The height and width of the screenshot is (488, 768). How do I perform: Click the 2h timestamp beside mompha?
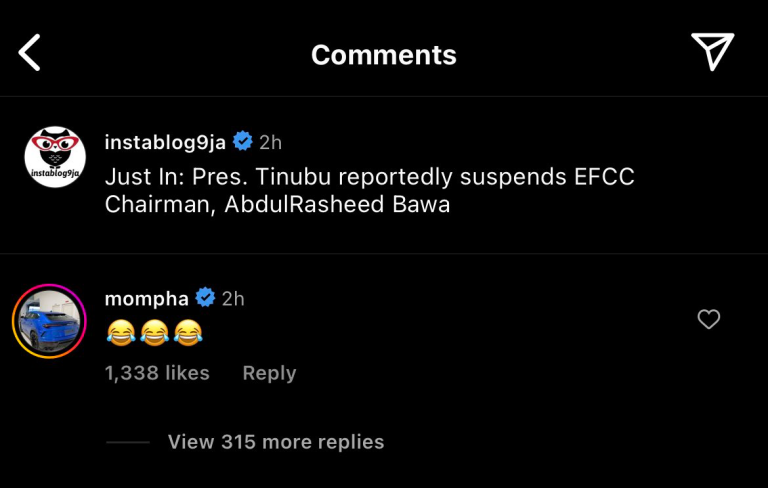[x=233, y=298]
